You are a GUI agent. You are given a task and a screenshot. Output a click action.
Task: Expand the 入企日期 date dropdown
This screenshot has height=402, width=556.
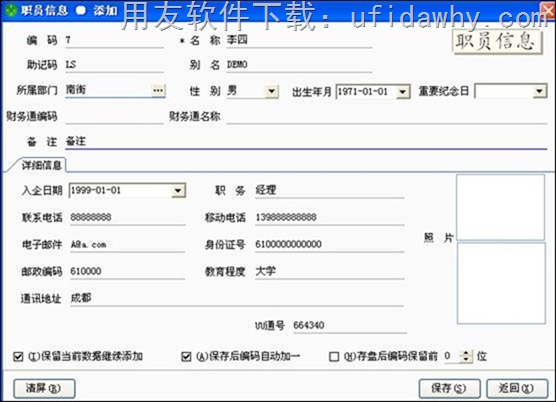pos(178,191)
